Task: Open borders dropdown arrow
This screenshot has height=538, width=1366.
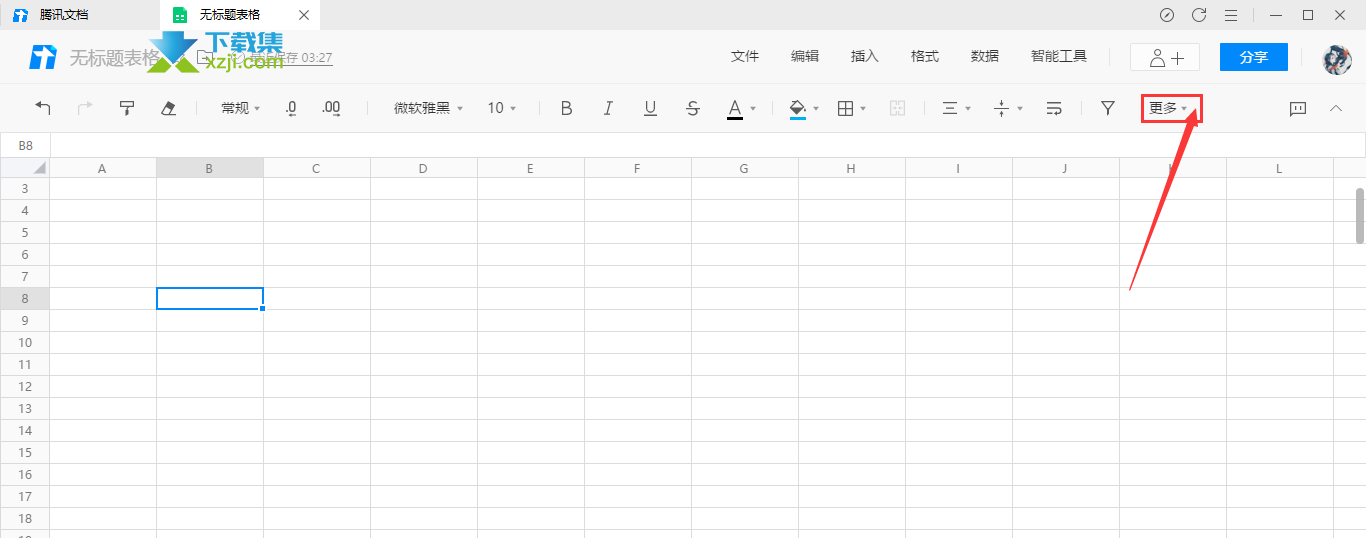Action: pyautogui.click(x=863, y=109)
